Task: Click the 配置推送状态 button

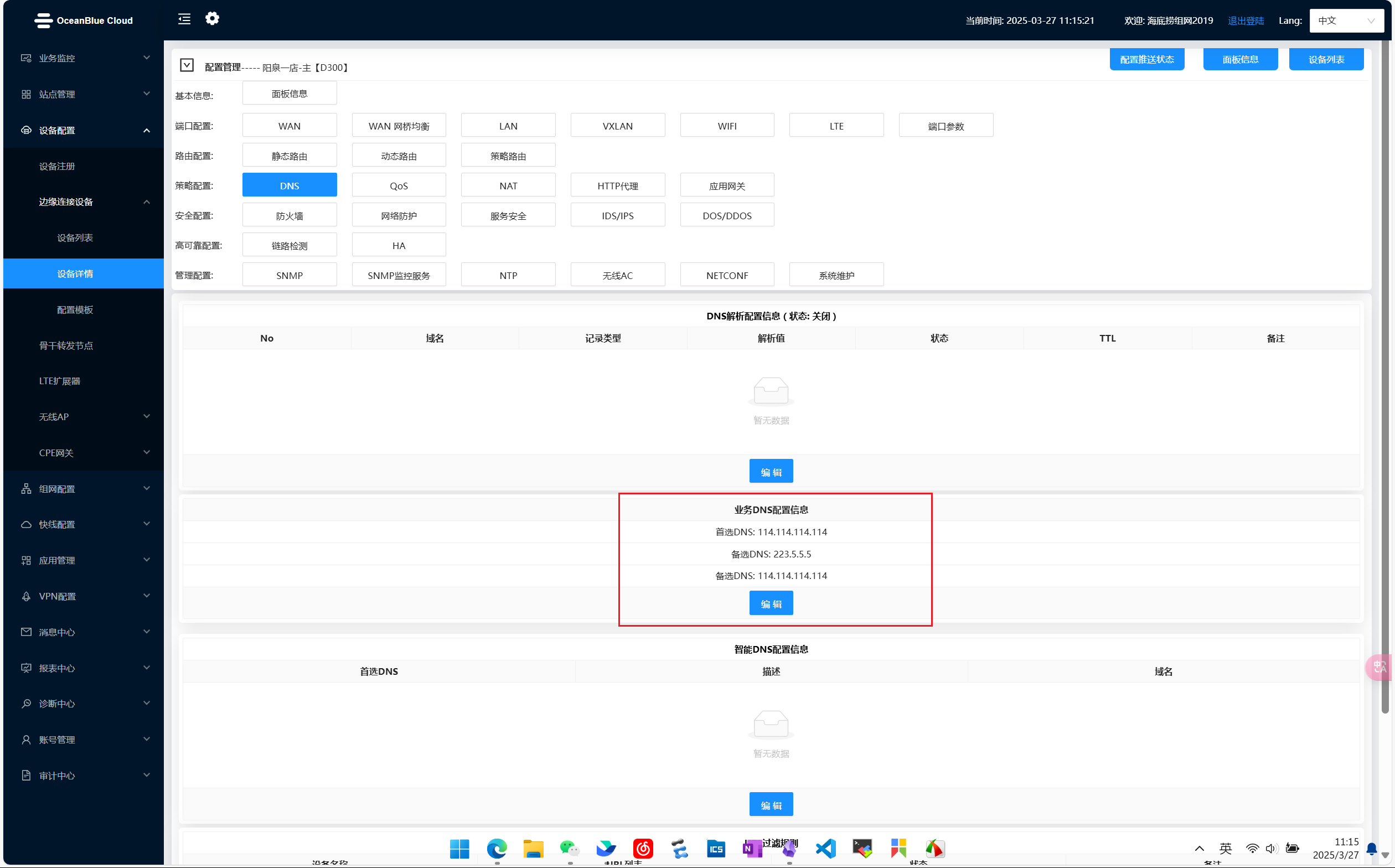Action: 1146,59
